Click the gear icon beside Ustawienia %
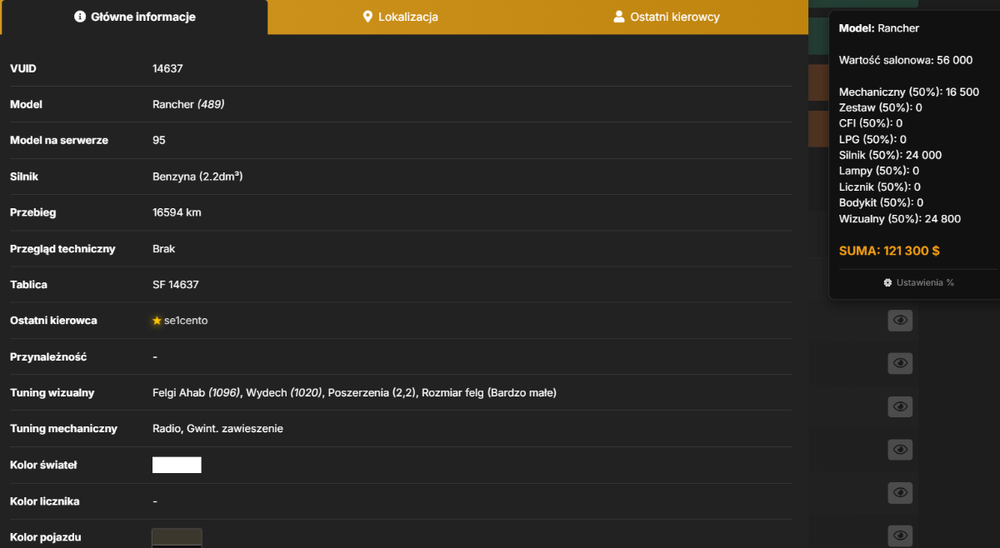Image resolution: width=1000 pixels, height=548 pixels. click(888, 283)
